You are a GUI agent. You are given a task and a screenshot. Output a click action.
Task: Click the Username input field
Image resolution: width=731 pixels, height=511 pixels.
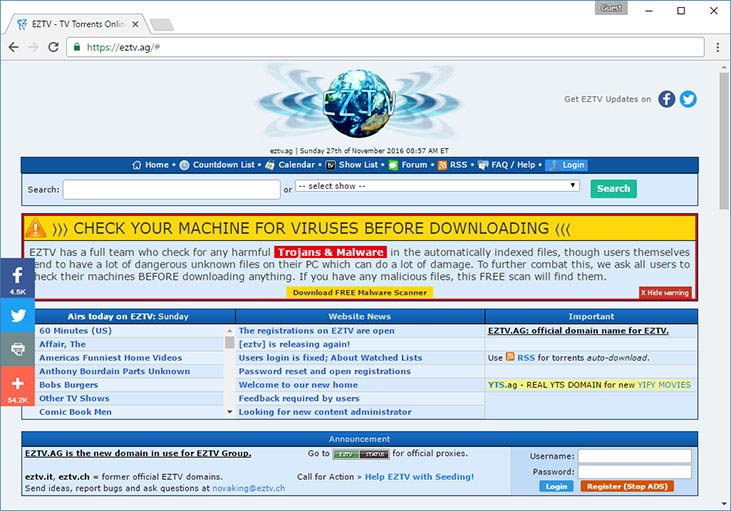[x=635, y=456]
